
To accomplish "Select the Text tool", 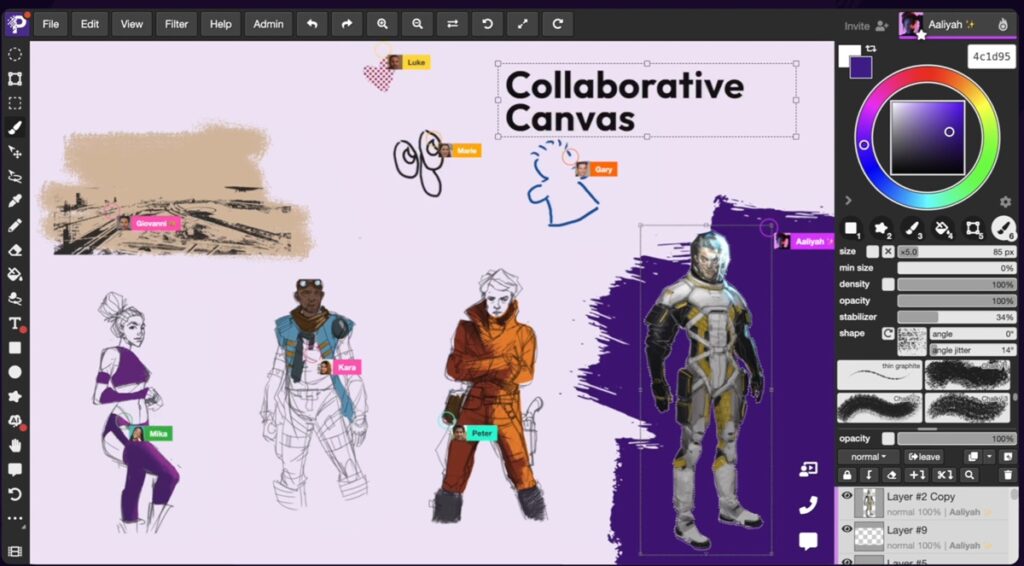I will [x=14, y=324].
